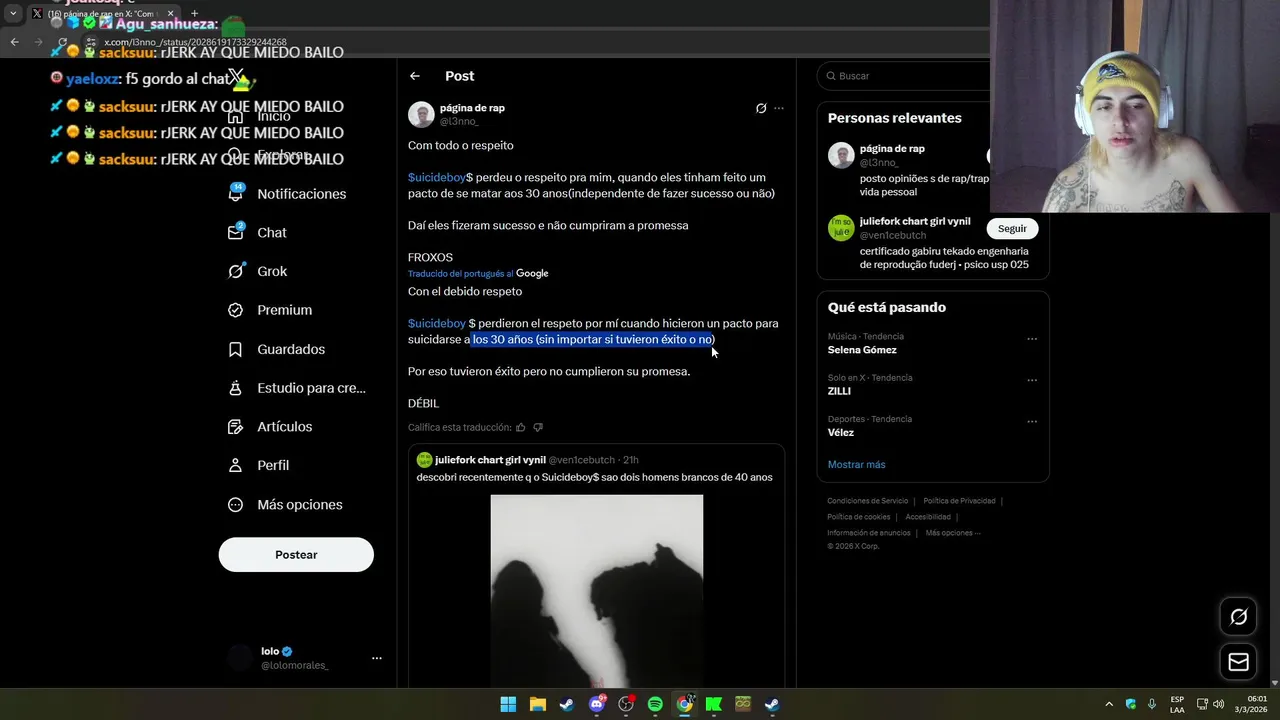Follow juliefork chart girl vynil with Seguir
The width and height of the screenshot is (1280, 720).
tap(1012, 229)
